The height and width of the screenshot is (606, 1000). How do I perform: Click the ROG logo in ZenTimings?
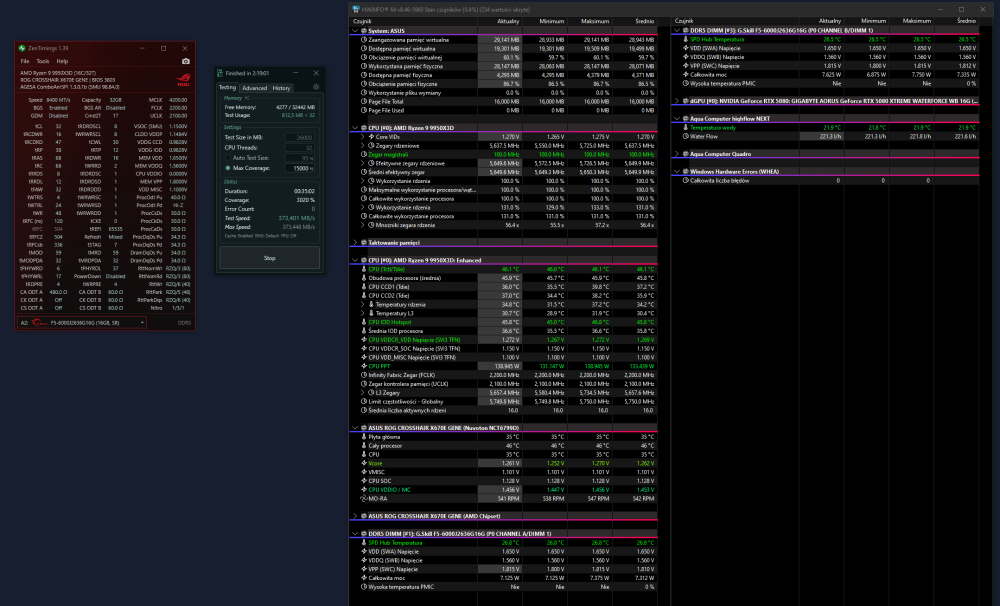click(184, 80)
